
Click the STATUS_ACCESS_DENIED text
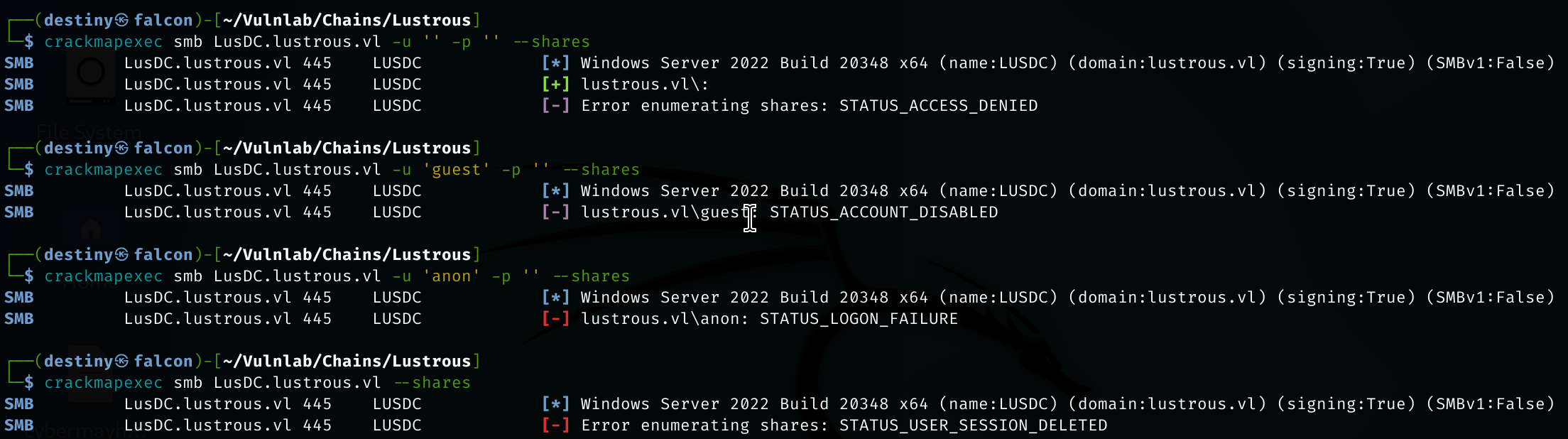[938, 106]
